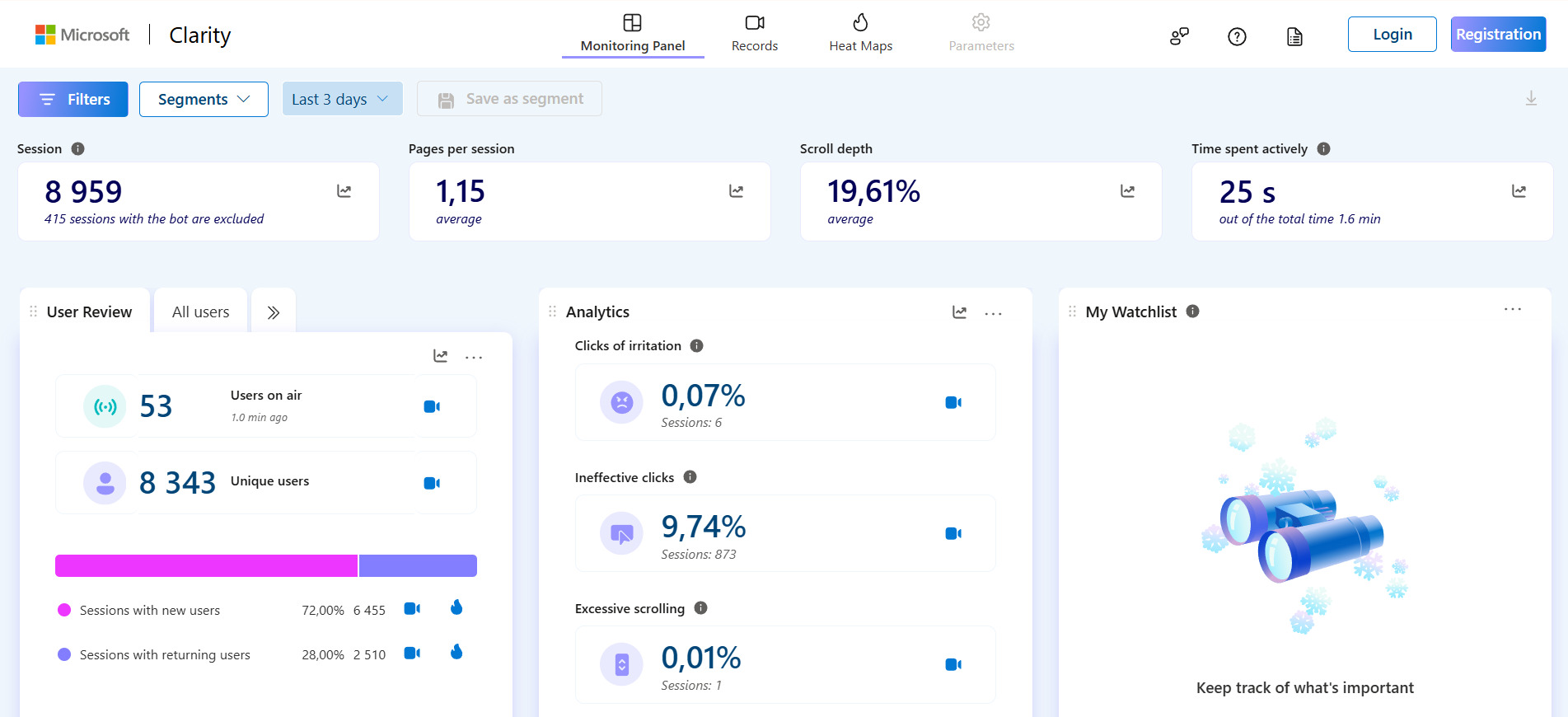The image size is (1568, 717).
Task: Expand more user tabs with double chevron
Action: click(x=274, y=312)
